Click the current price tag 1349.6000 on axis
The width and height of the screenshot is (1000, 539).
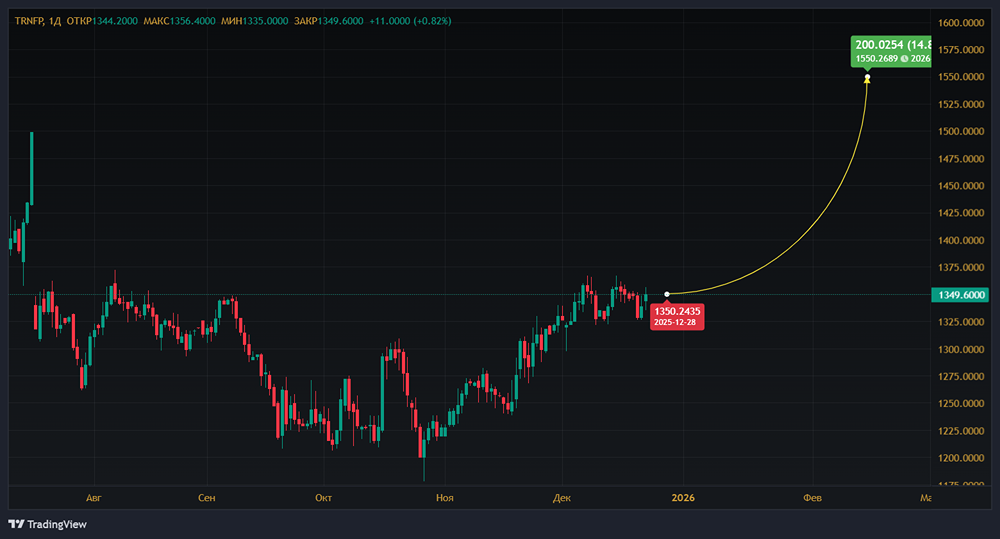(963, 295)
